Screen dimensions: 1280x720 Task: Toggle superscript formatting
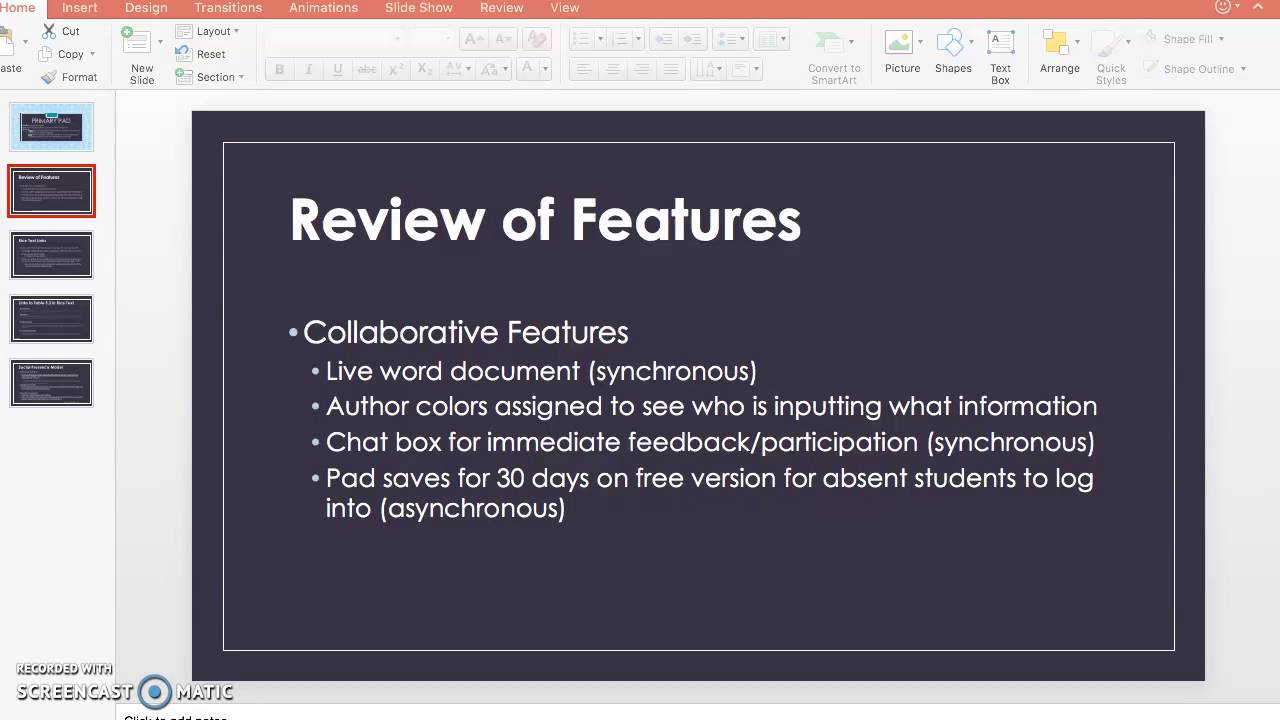coord(396,69)
